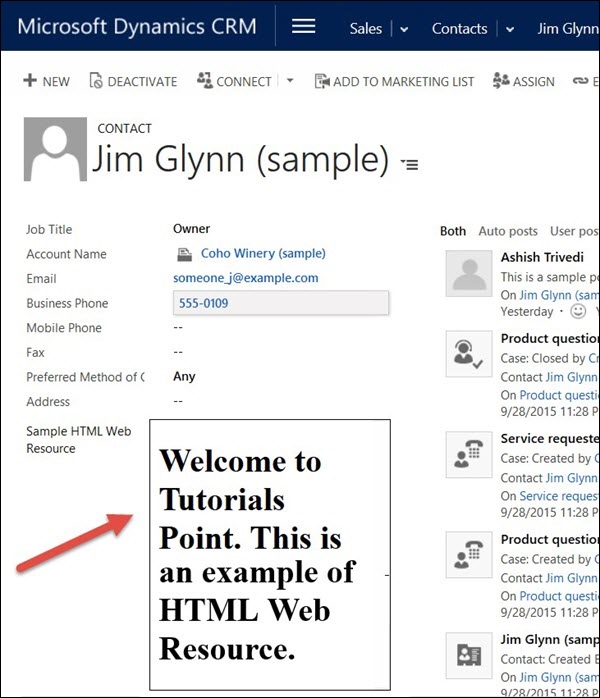Screen dimensions: 600x698
Task: Open the Sales navigation area
Action: click(365, 28)
